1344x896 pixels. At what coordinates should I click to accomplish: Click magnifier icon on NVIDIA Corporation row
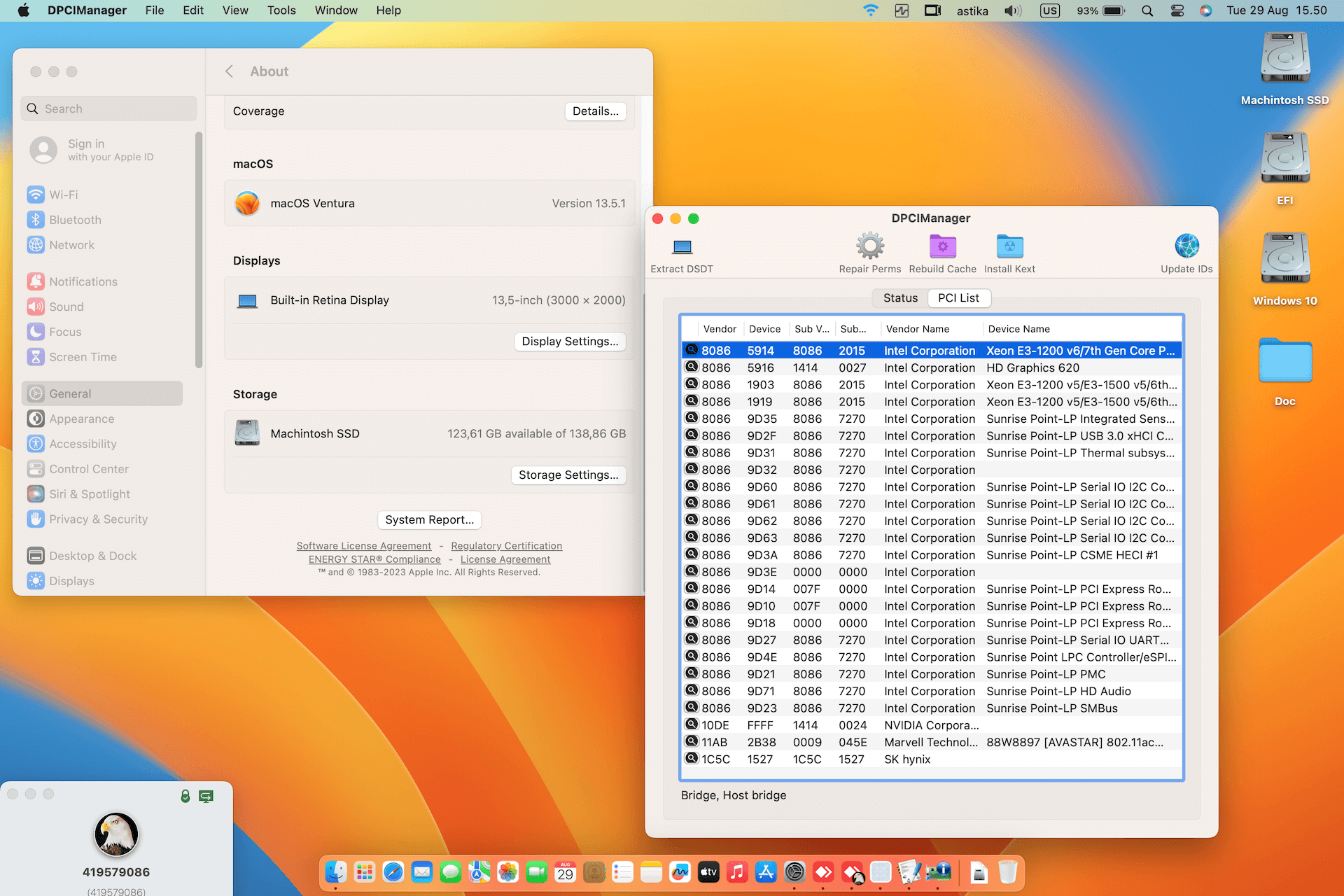[692, 724]
